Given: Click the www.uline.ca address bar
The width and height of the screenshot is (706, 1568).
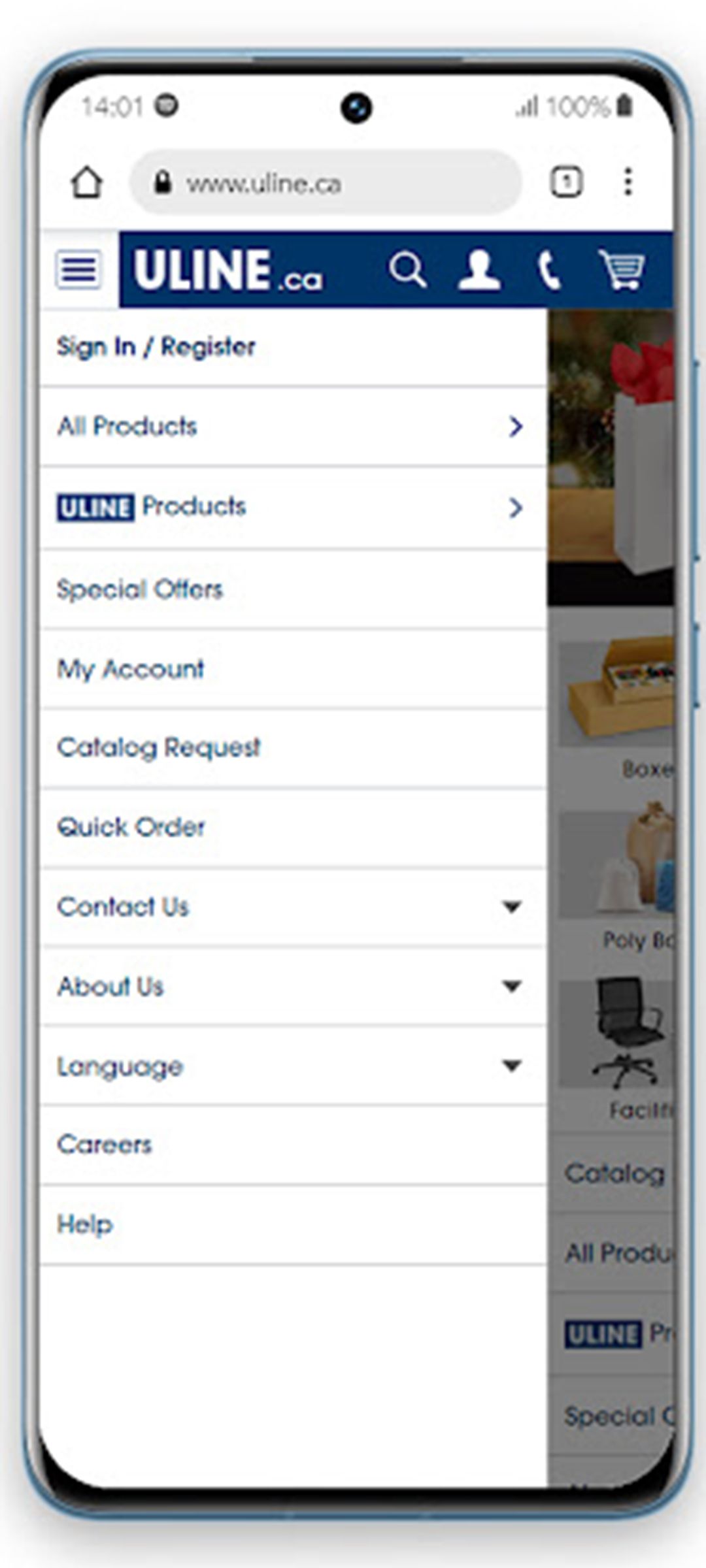Looking at the screenshot, I should click(x=326, y=182).
